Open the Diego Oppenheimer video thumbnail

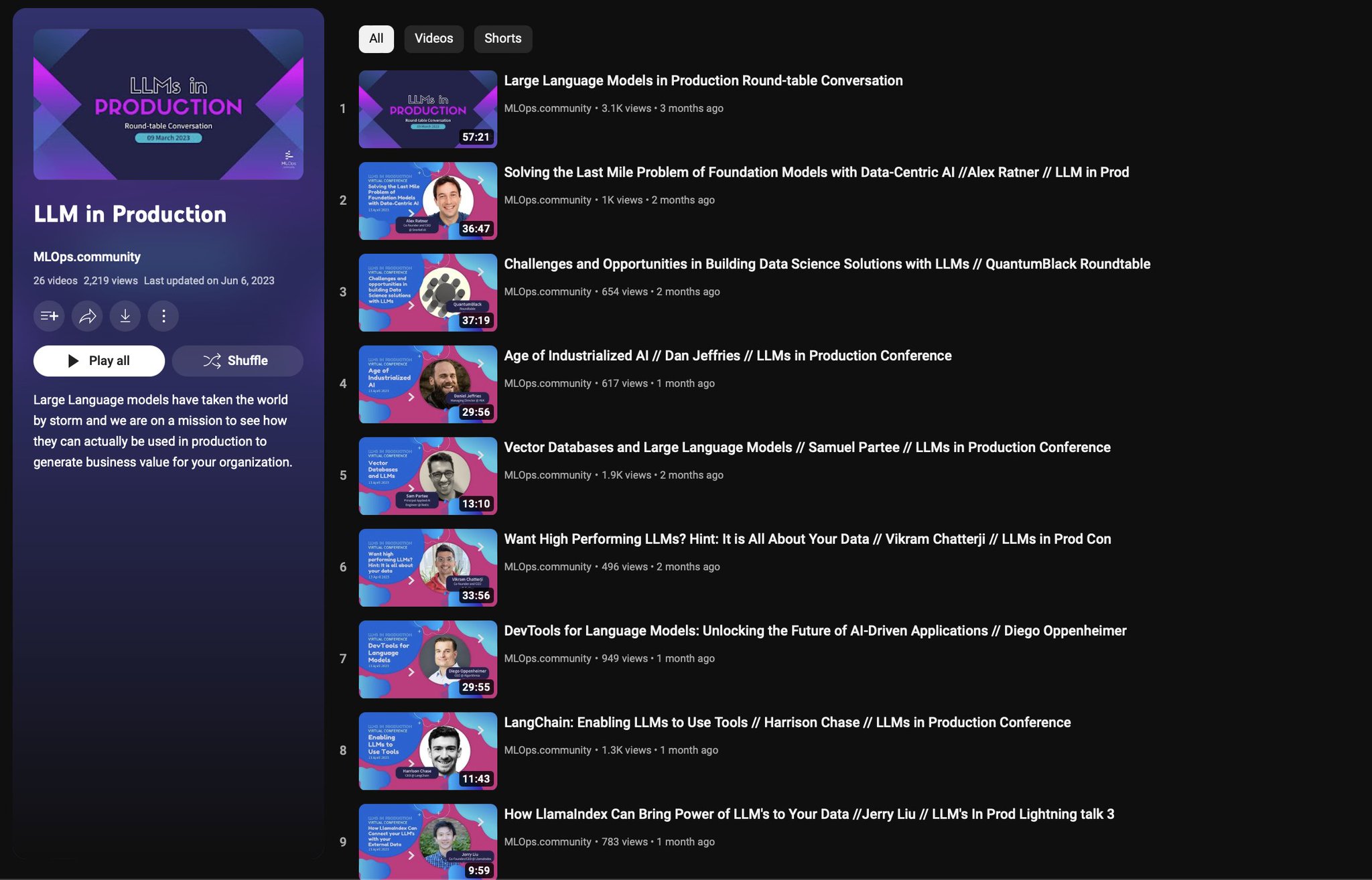click(x=427, y=660)
